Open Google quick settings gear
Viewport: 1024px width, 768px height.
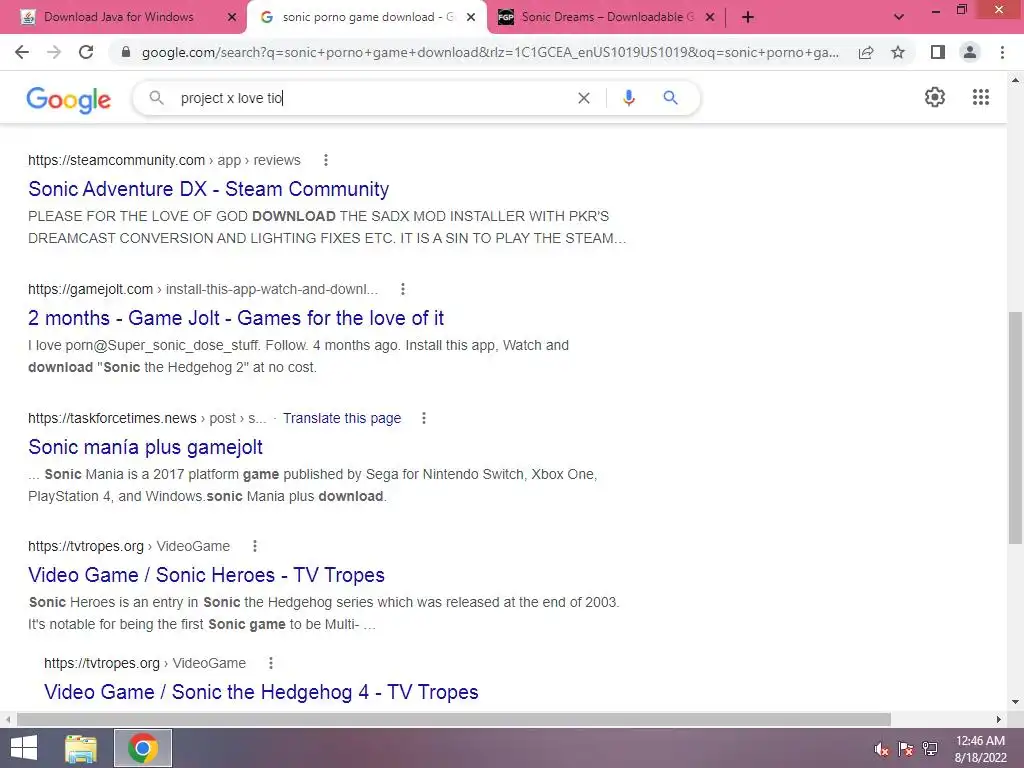click(935, 97)
